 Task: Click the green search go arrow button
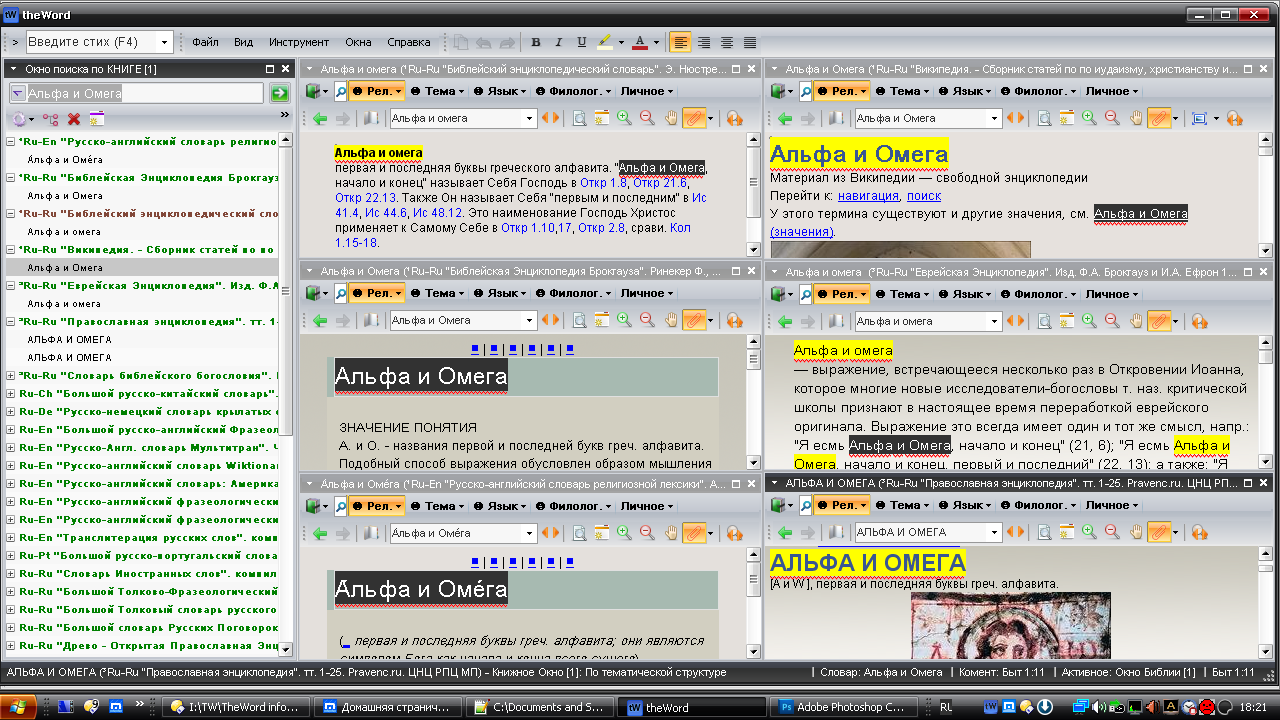point(279,93)
